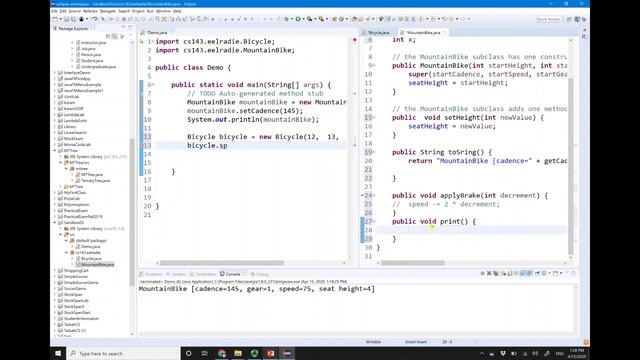Expand the Polymorphism project
The width and height of the screenshot is (640, 360).
point(55,204)
